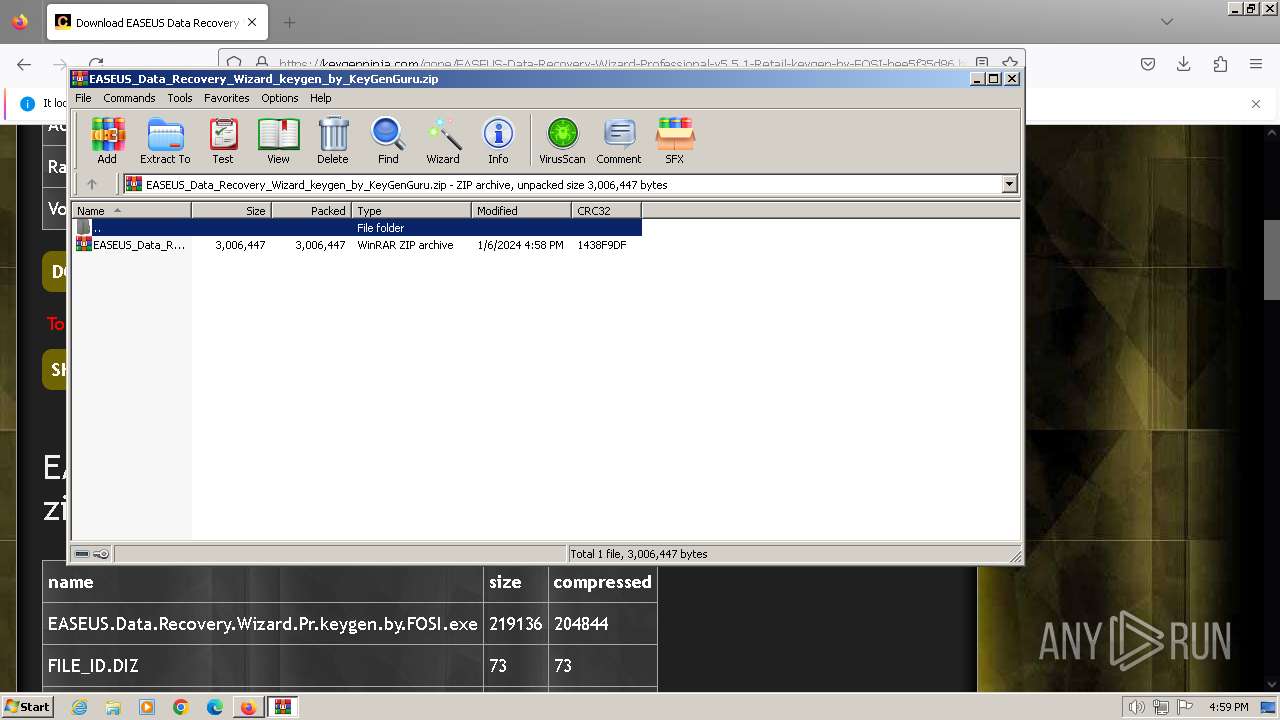This screenshot has width=1280, height=720.
Task: Open the Firefox extensions icon
Action: (1220, 64)
